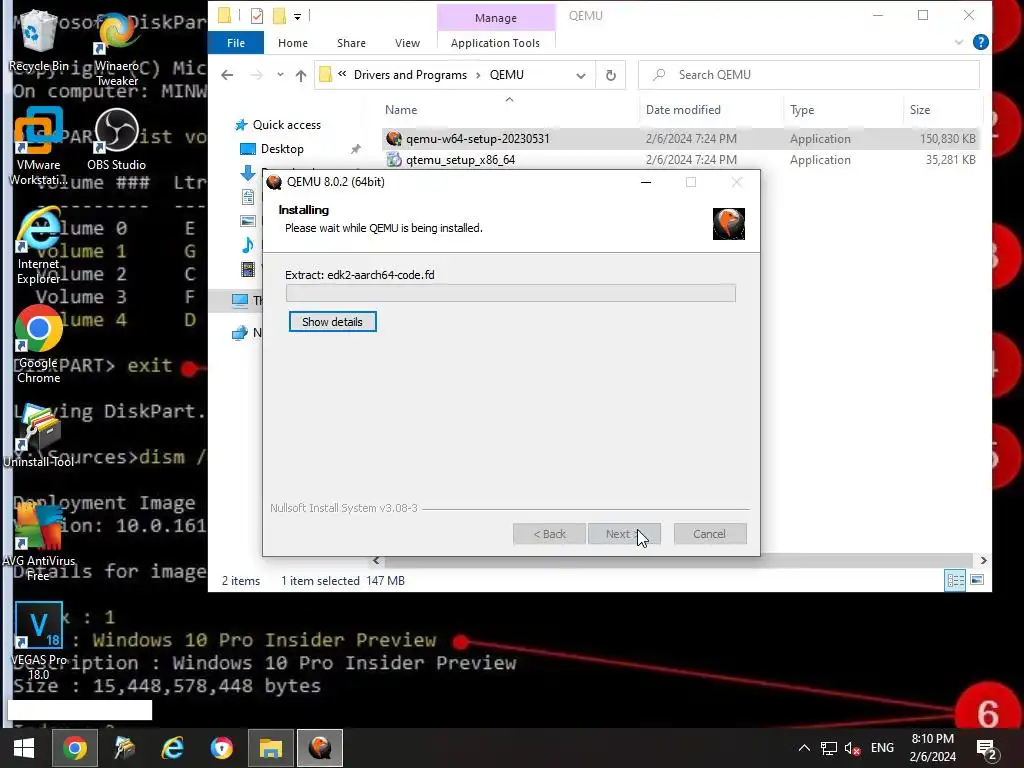Click the muted speaker tray icon
This screenshot has height=768, width=1024.
pos(852,748)
